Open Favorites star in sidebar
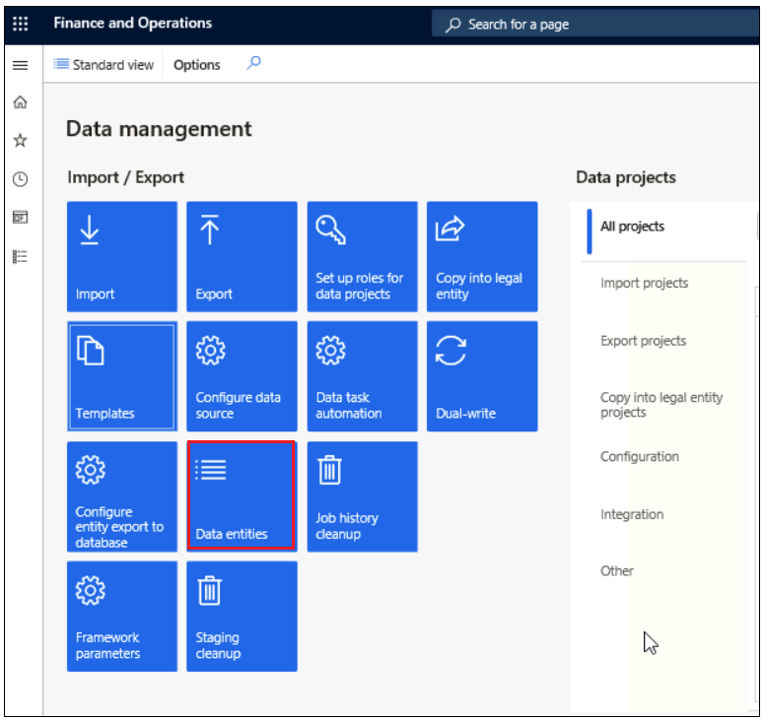The height and width of the screenshot is (720, 764). [20, 141]
